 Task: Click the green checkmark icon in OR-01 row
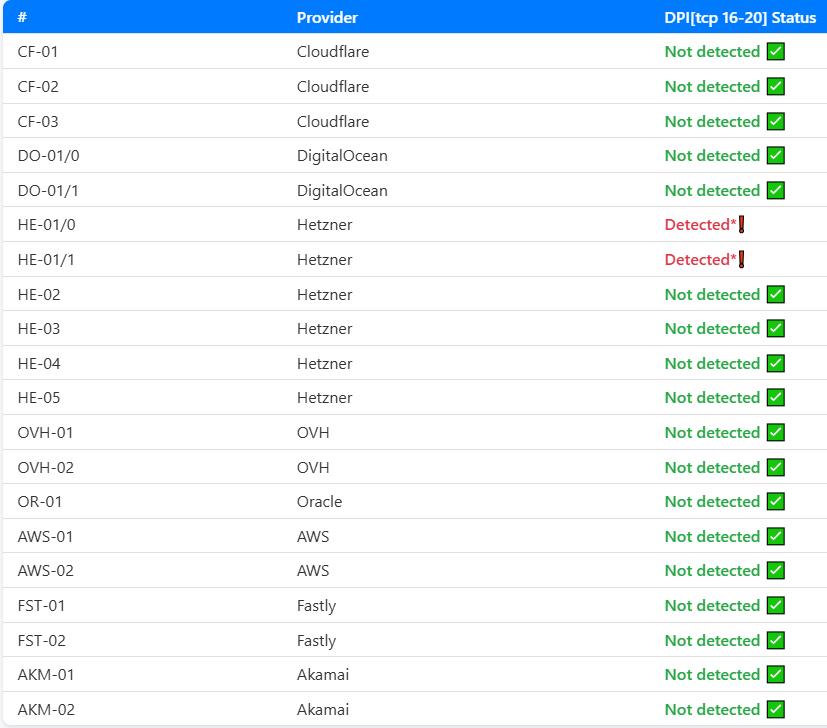click(x=775, y=502)
